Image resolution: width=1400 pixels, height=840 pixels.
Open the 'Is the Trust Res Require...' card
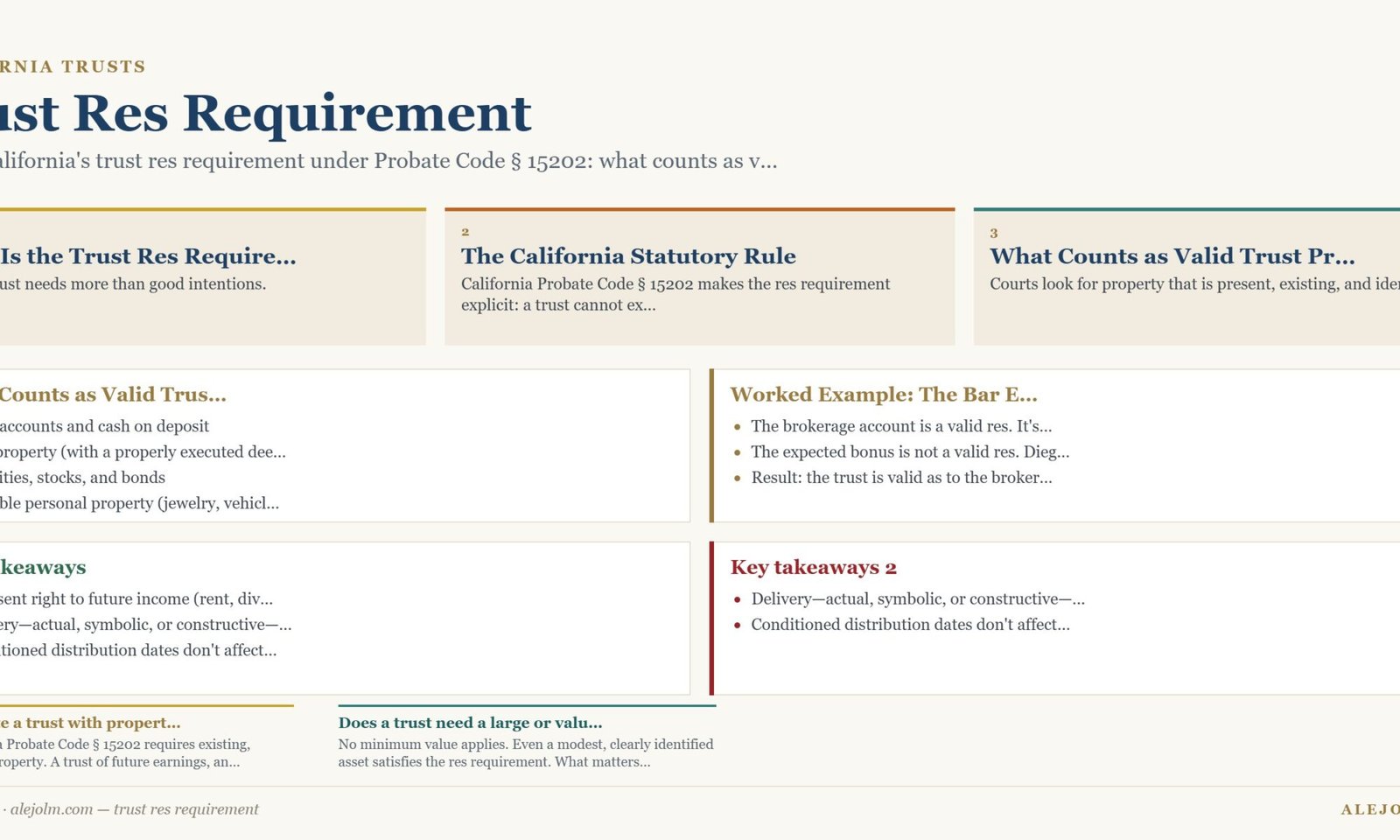point(213,276)
